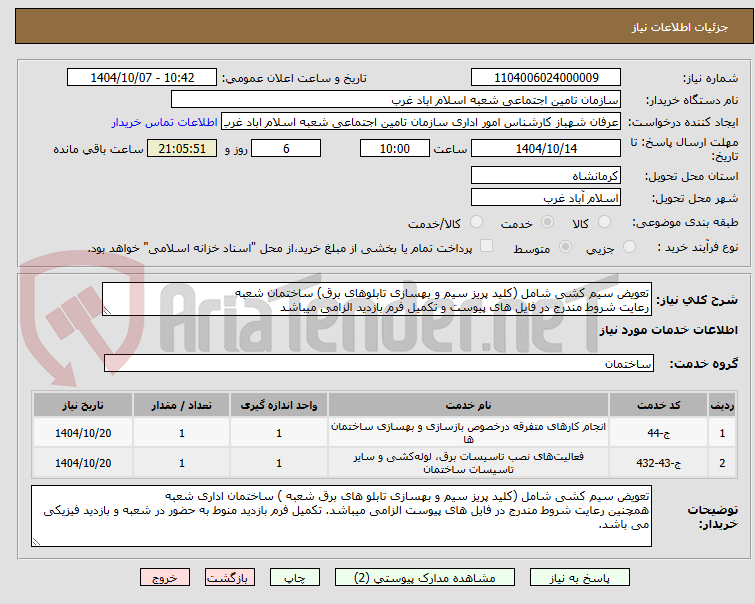
Task: Select the خدمت radio option
Action: click(x=547, y=222)
